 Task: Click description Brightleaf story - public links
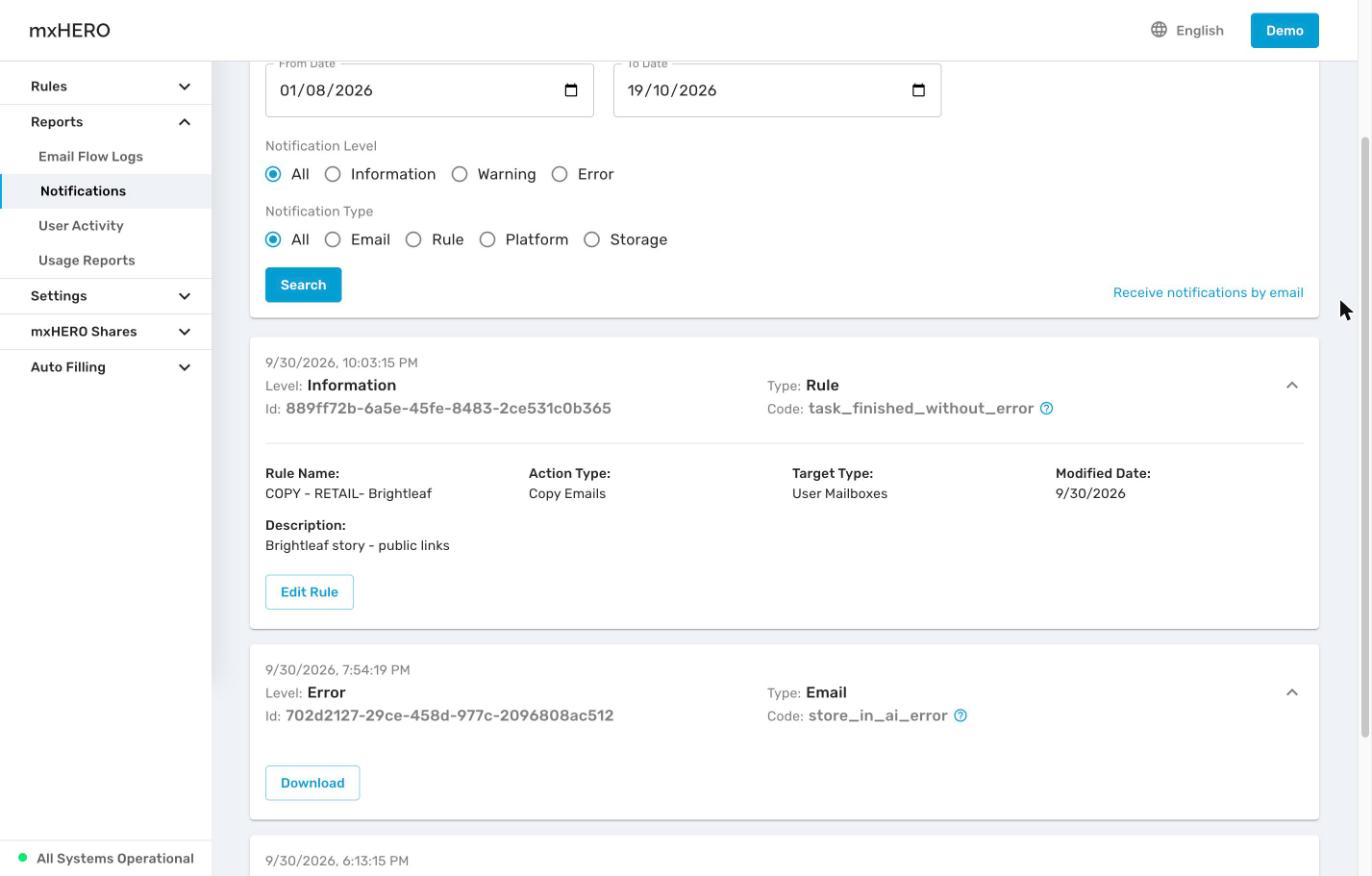(357, 545)
